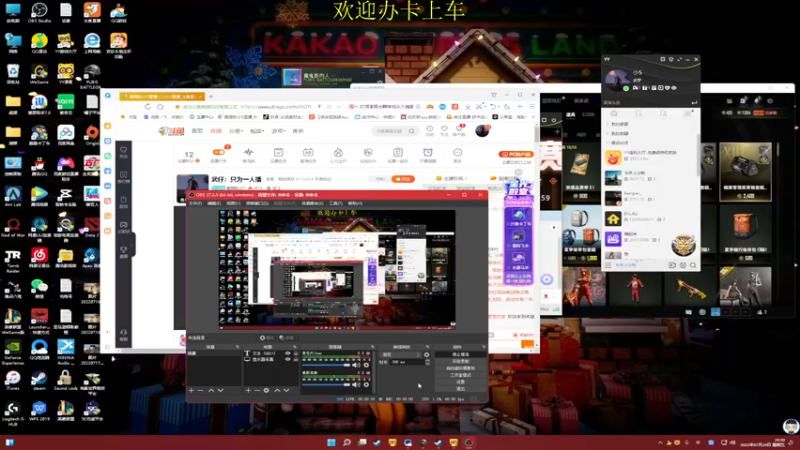Click 开始录制 to start recording in OBS
800x450 pixels.
(x=461, y=361)
